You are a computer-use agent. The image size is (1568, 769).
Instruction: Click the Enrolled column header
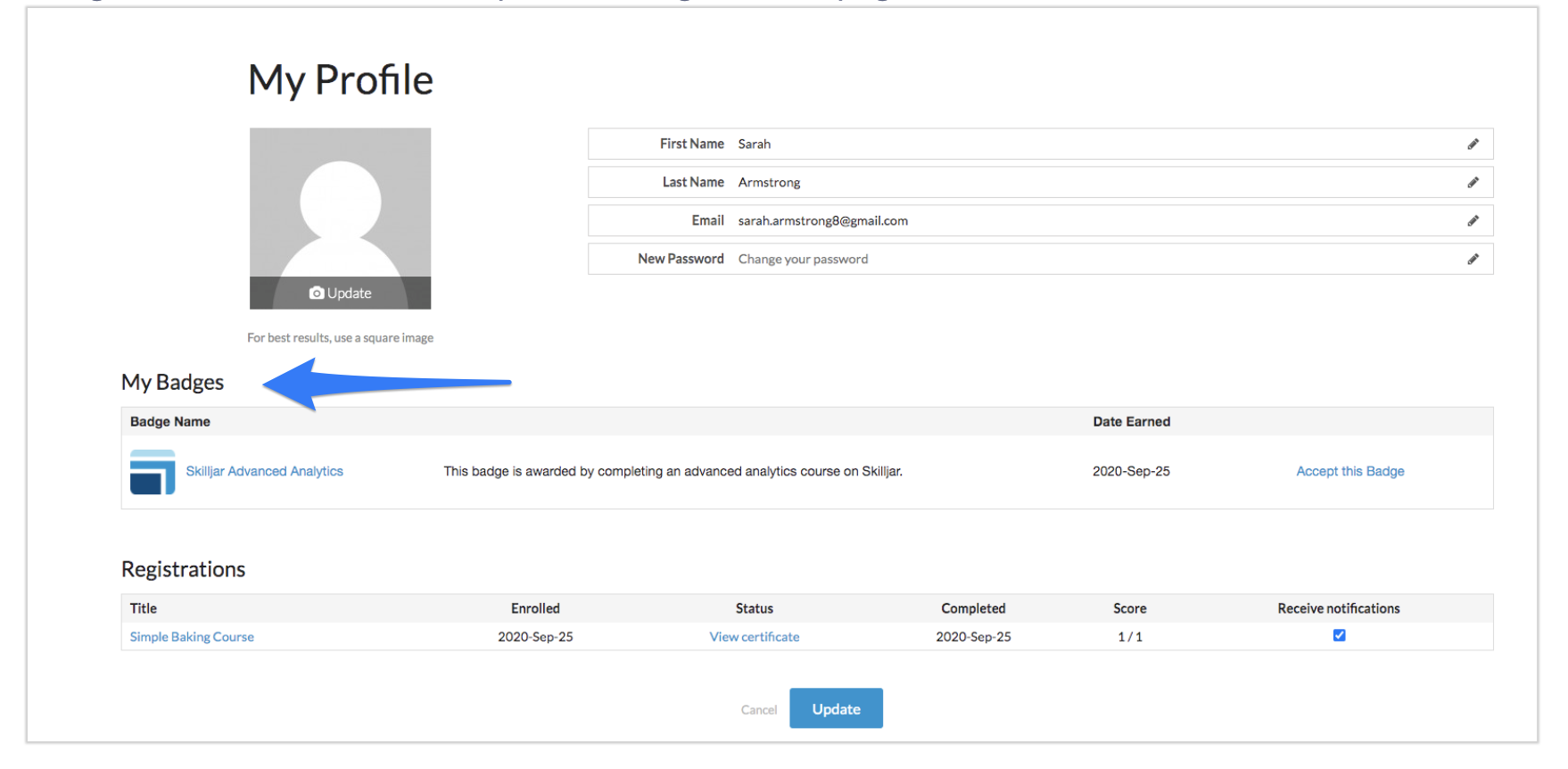tap(535, 608)
